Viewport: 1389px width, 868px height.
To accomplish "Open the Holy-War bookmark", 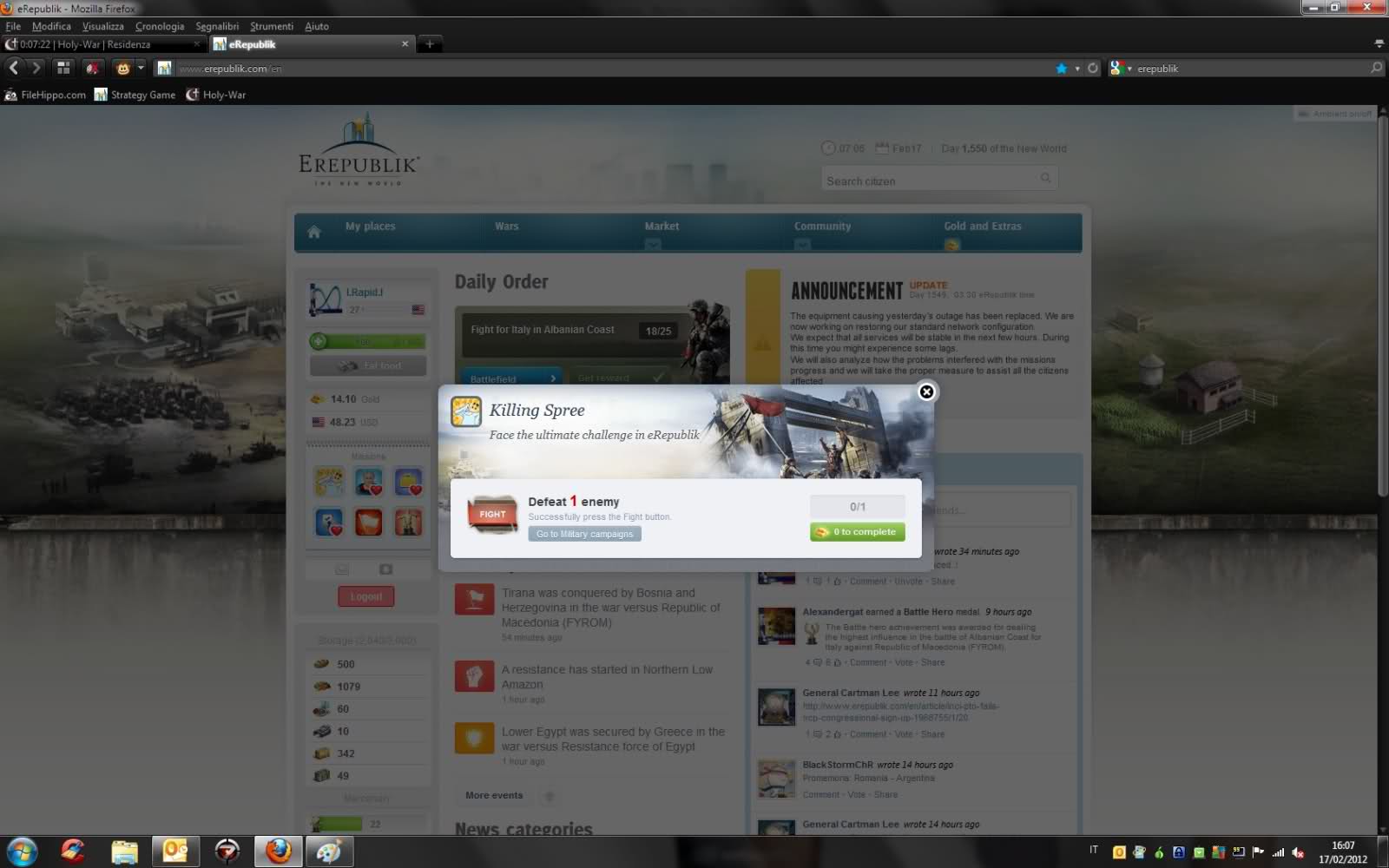I will 216,95.
